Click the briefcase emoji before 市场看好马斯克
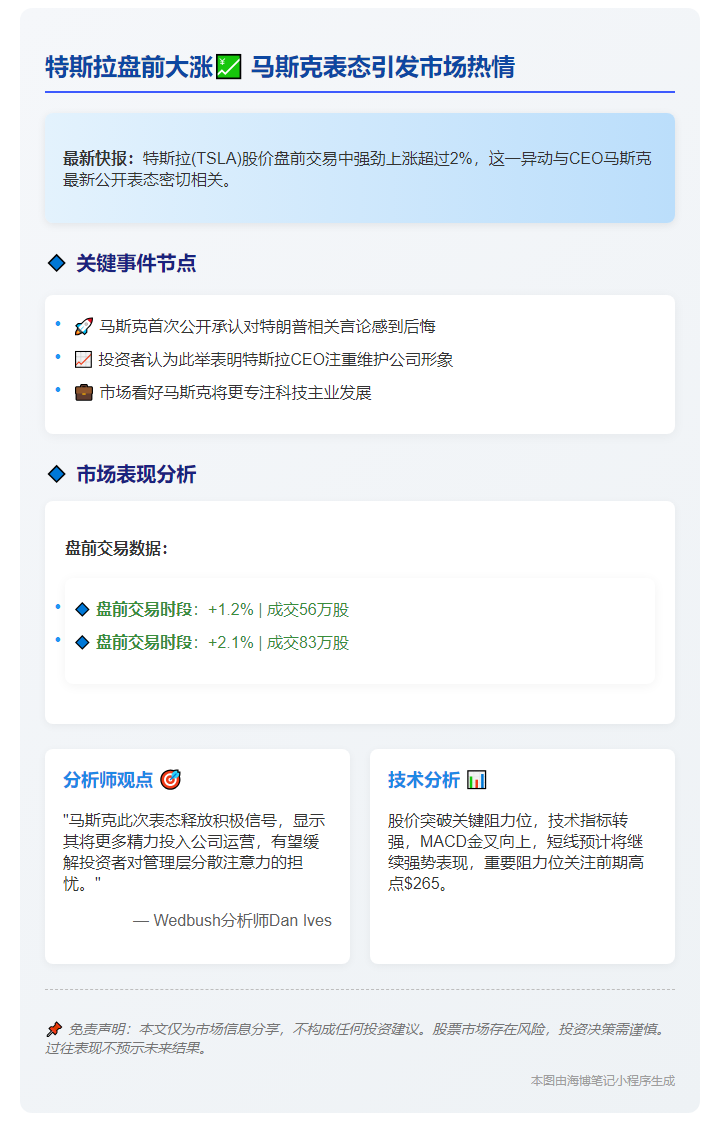Image resolution: width=720 pixels, height=1145 pixels. point(84,392)
